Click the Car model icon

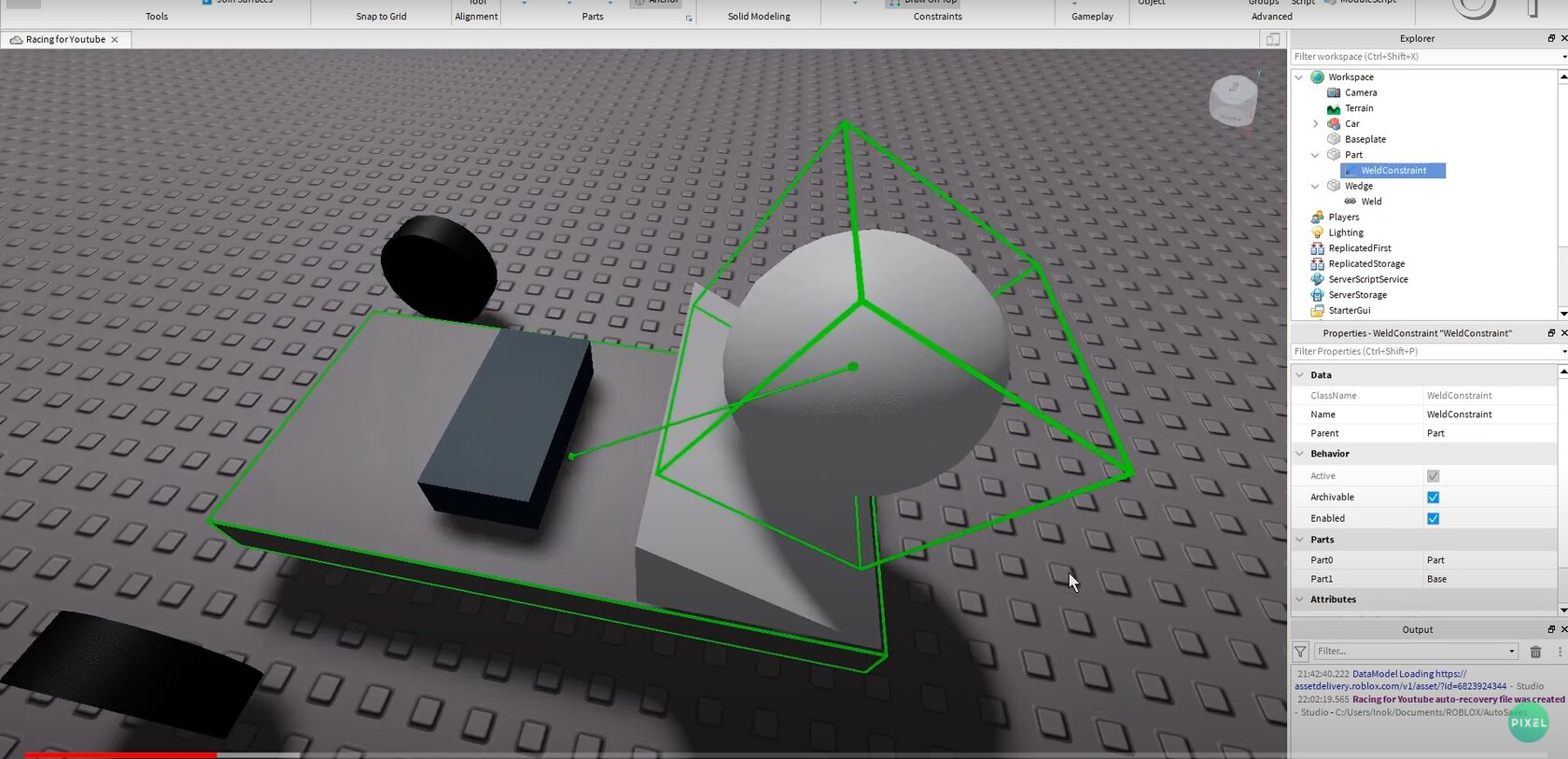(x=1334, y=123)
